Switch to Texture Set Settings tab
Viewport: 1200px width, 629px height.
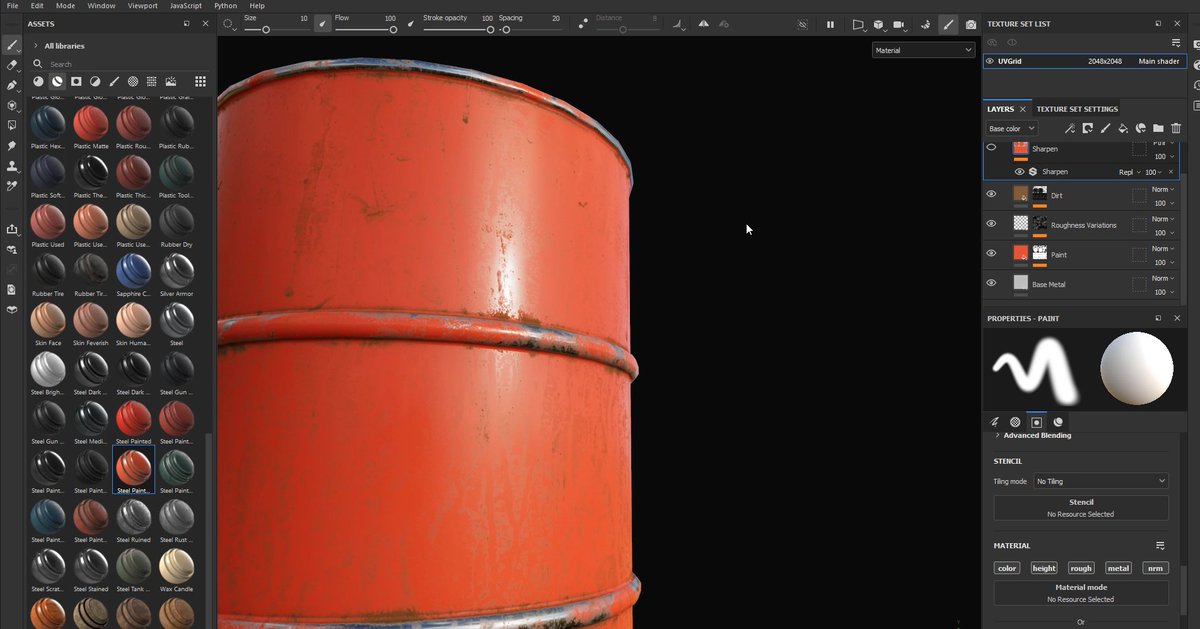(x=1077, y=109)
